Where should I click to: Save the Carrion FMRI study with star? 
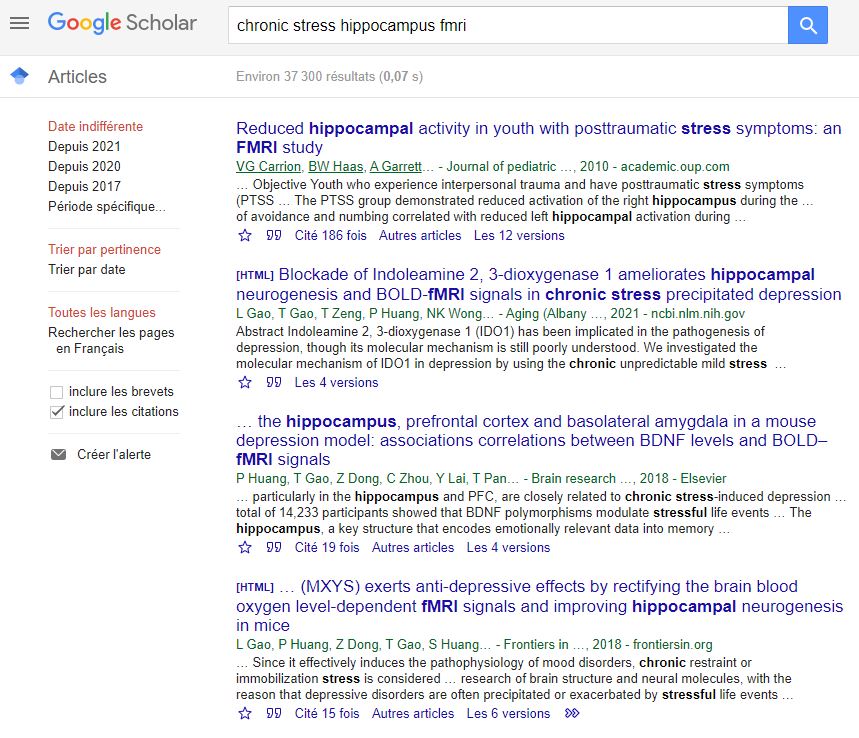pyautogui.click(x=245, y=236)
